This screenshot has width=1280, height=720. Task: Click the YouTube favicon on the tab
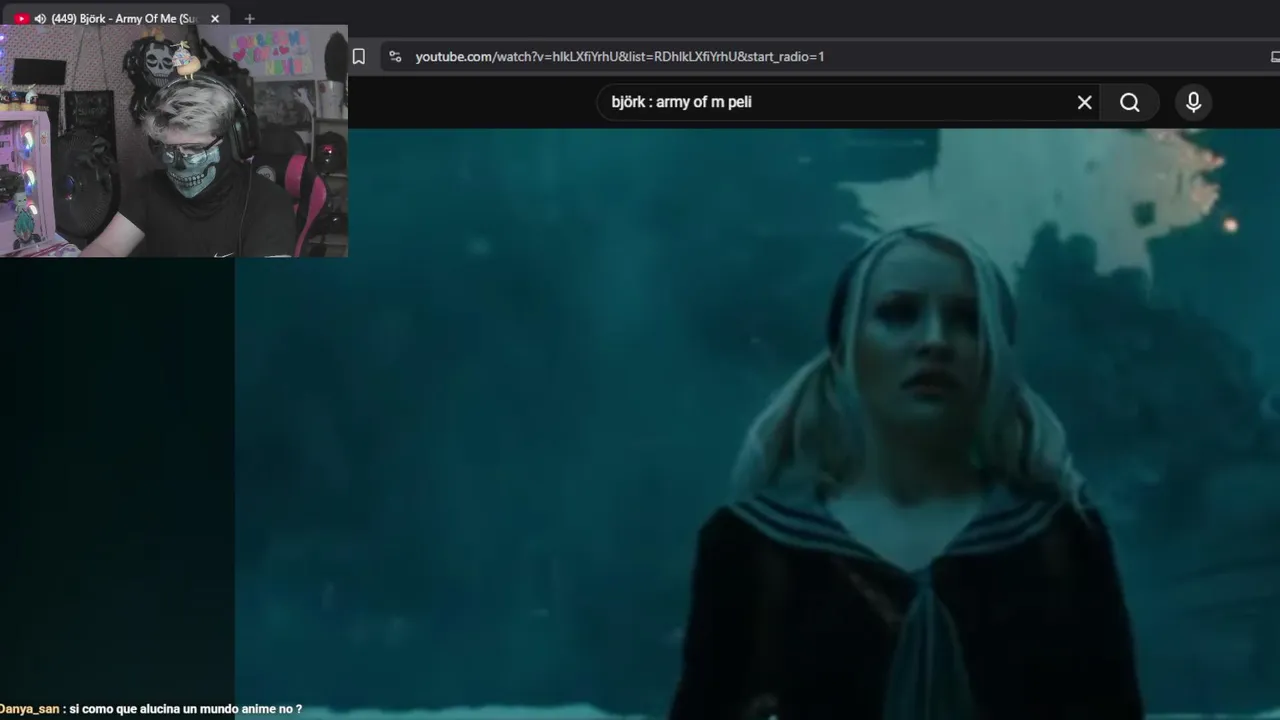tap(21, 19)
